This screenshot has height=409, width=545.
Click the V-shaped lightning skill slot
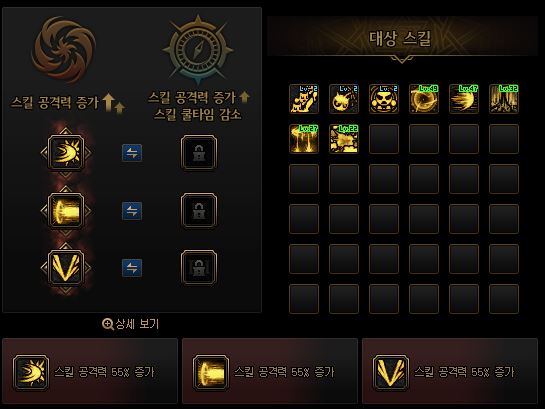[x=66, y=268]
